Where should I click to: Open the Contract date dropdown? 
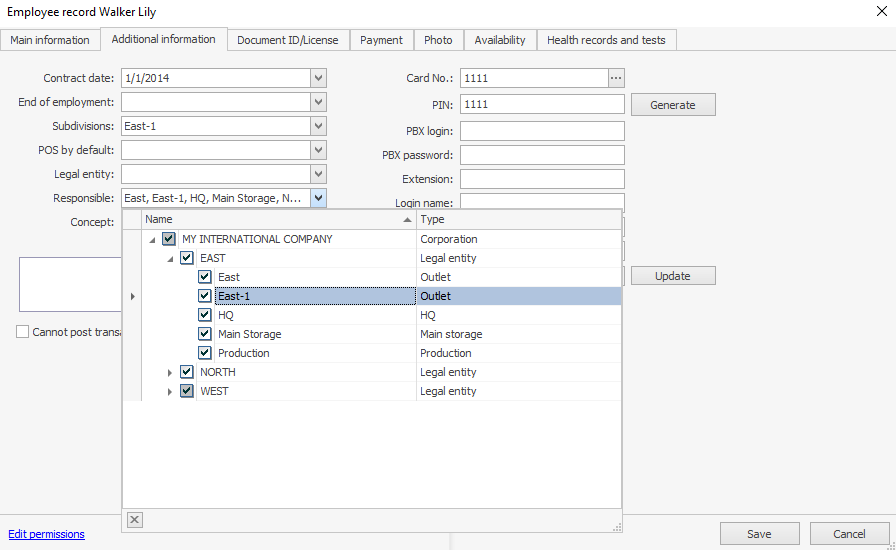318,78
